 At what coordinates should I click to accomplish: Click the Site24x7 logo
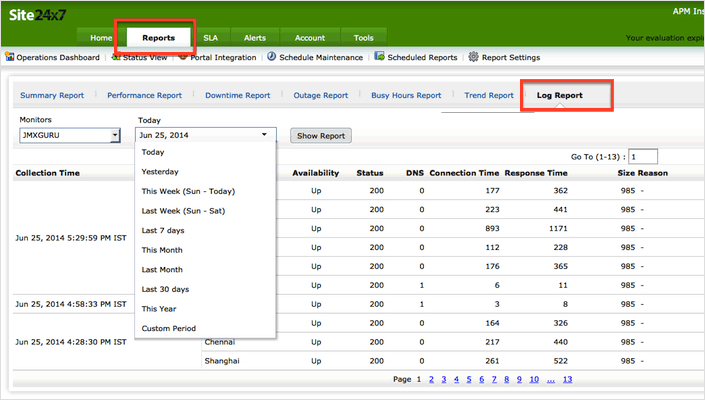click(x=37, y=14)
